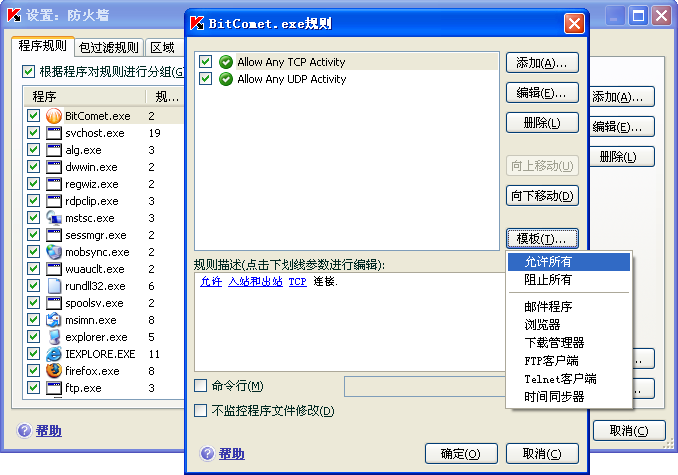The width and height of the screenshot is (678, 475).
Task: Switch to 包过滤规则 tab
Action: point(109,48)
